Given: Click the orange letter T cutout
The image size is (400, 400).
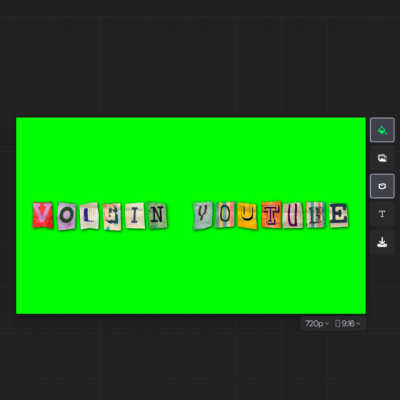Looking at the screenshot, I should pos(271,215).
